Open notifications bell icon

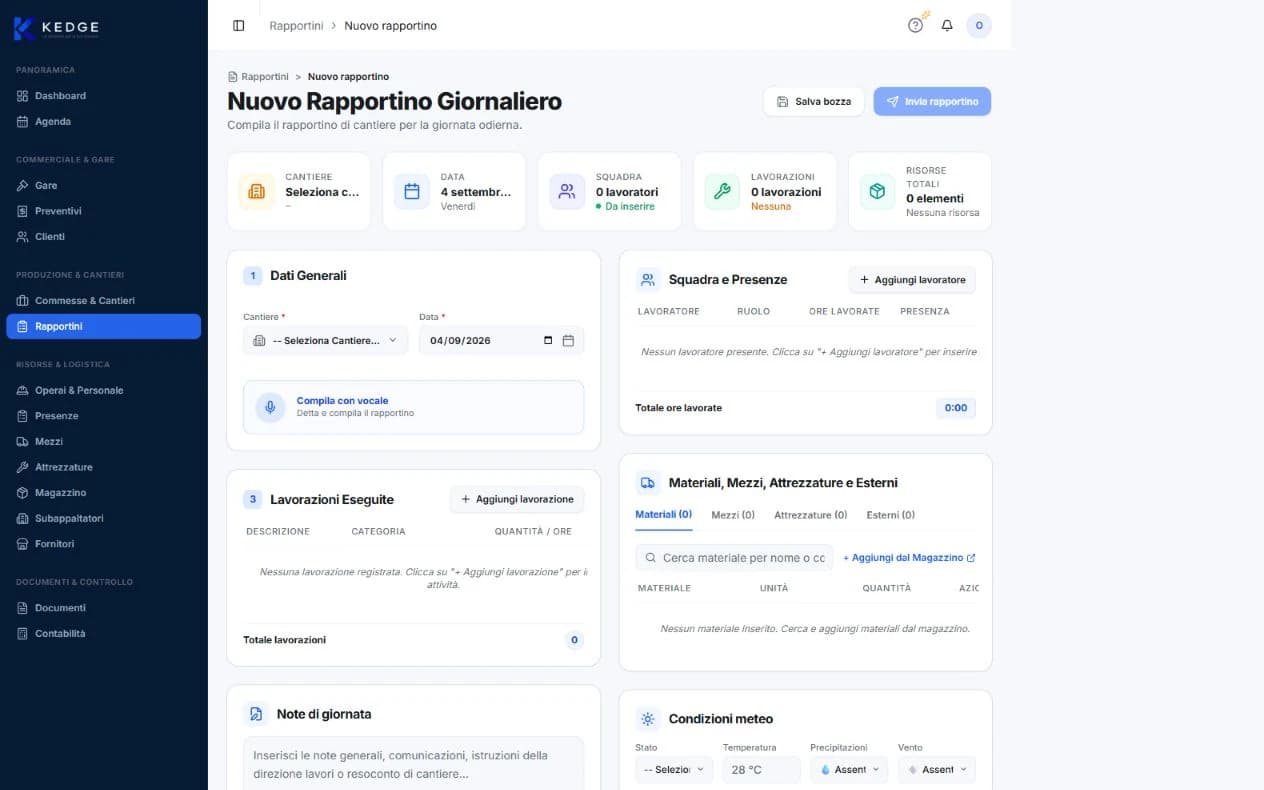(x=947, y=25)
